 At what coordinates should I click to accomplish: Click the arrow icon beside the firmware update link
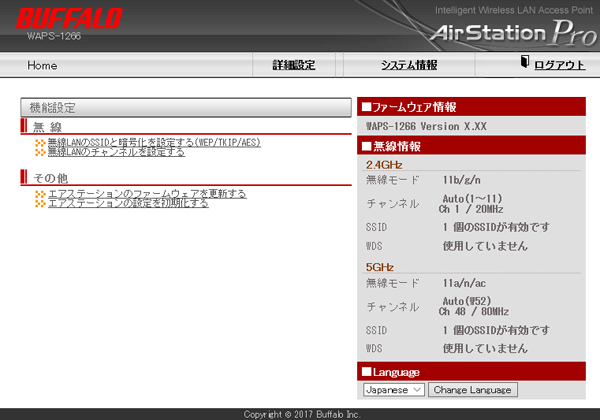pos(40,193)
